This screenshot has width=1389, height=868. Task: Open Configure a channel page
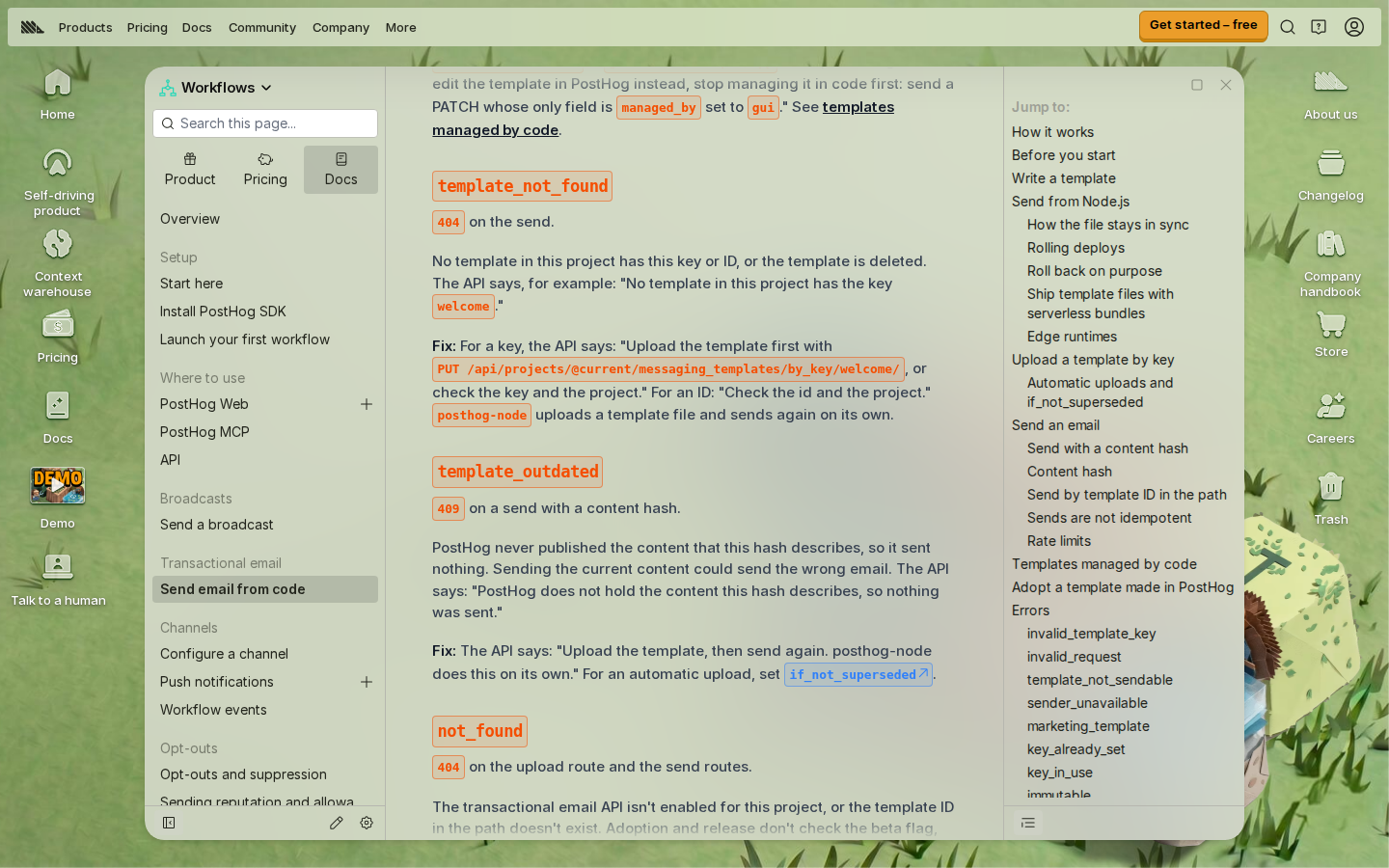pos(224,654)
